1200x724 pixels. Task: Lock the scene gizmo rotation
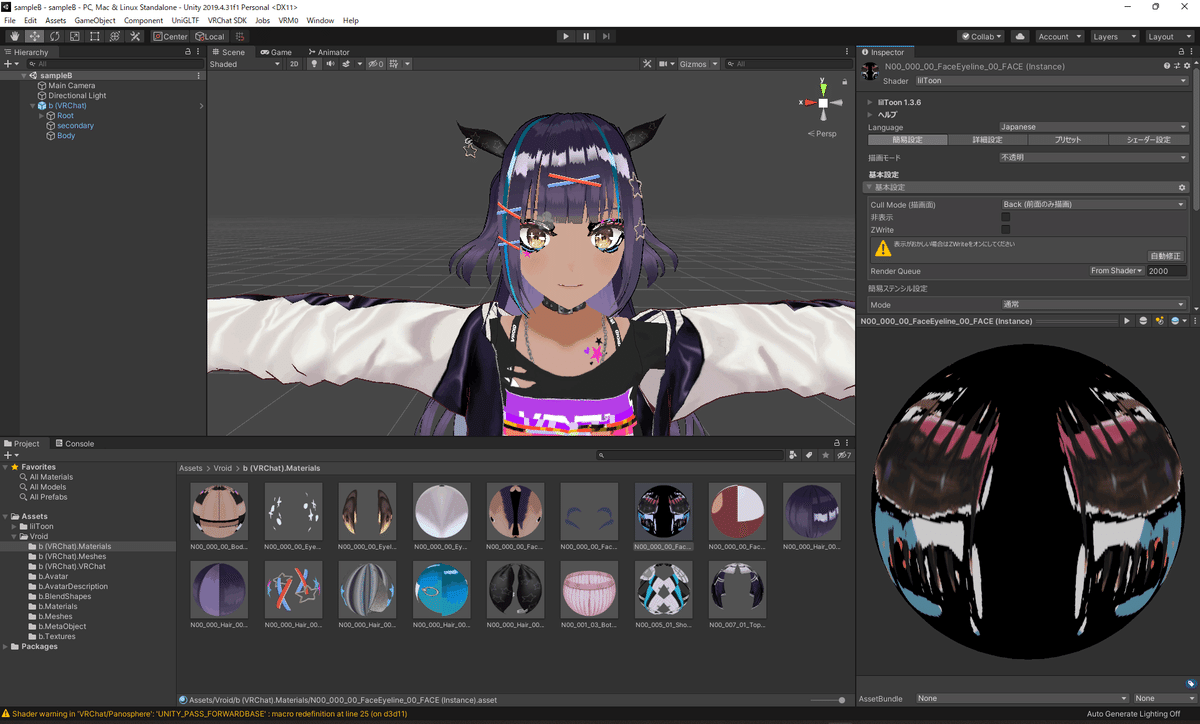[847, 80]
